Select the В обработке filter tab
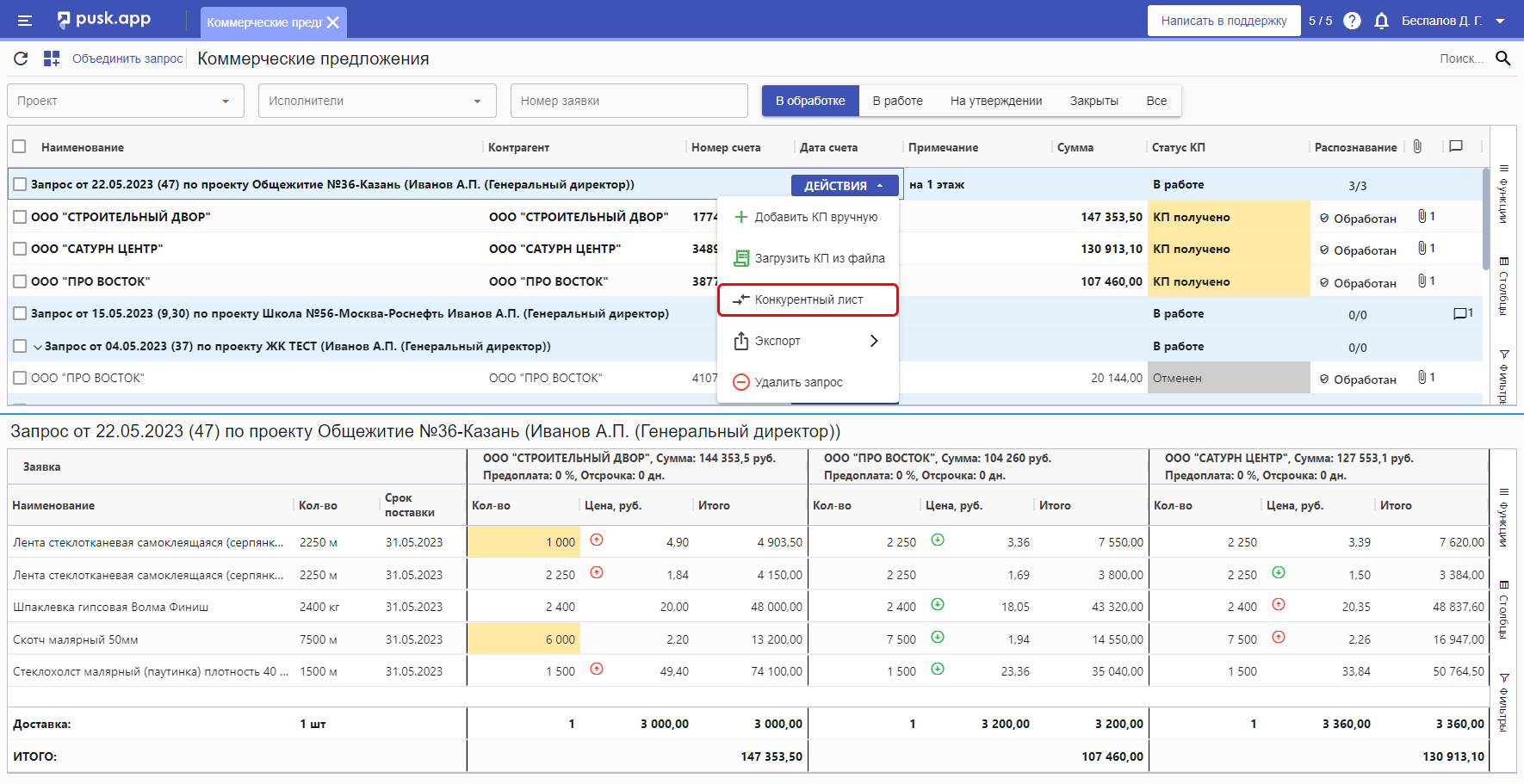Screen dimensions: 1524x784 point(810,101)
